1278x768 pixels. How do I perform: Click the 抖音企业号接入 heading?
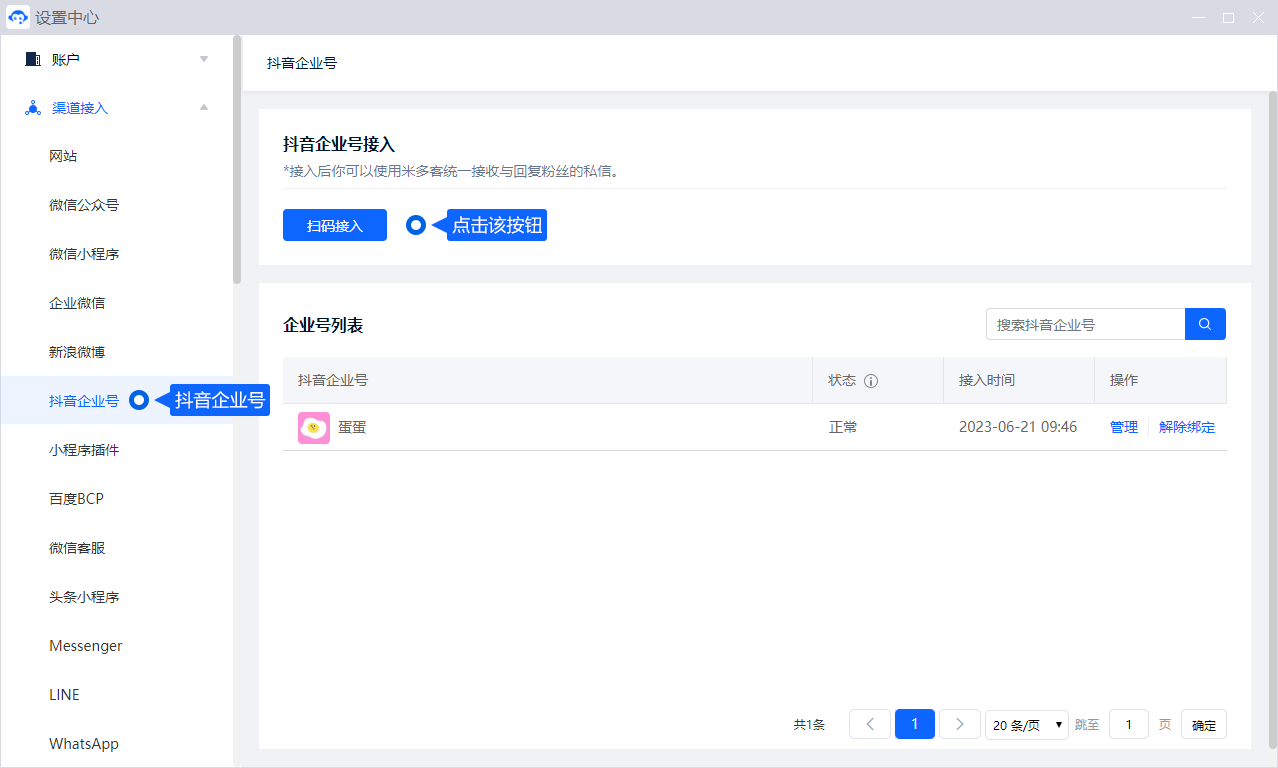[x=339, y=145]
